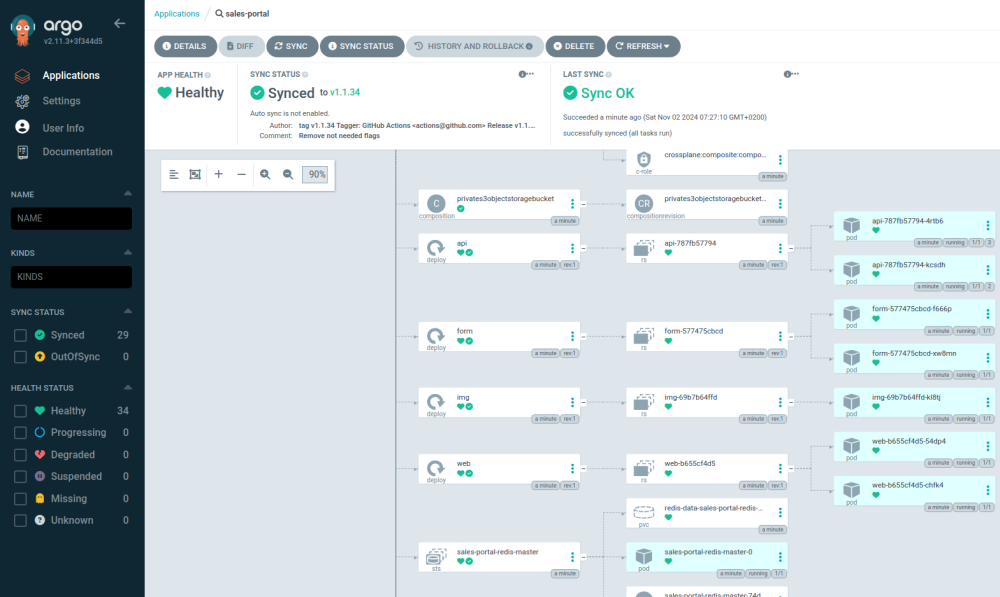Open the REFRESH dropdown

pyautogui.click(x=643, y=47)
